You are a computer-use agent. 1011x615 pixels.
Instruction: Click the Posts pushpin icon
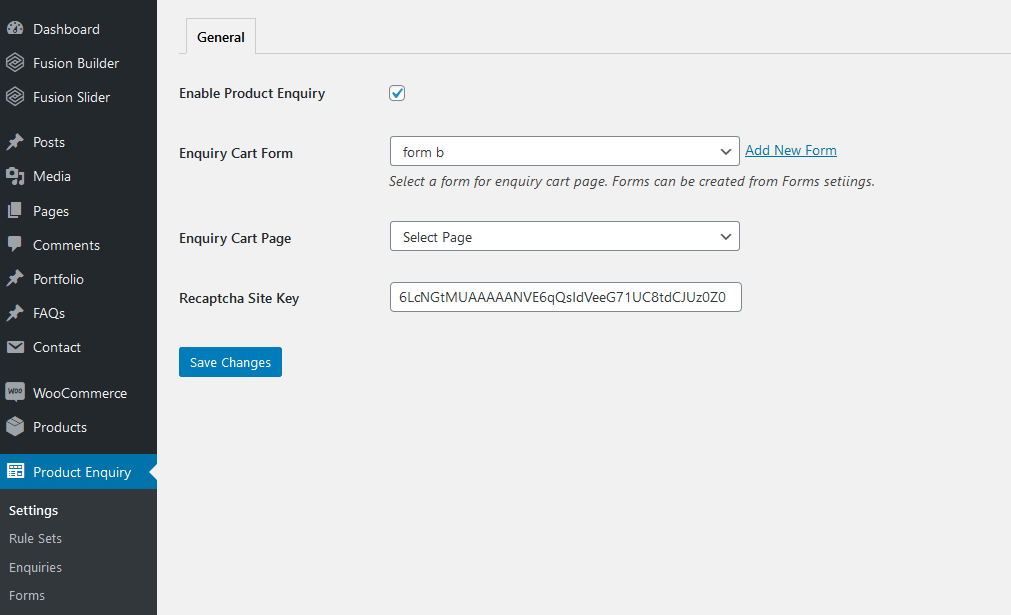pos(15,142)
